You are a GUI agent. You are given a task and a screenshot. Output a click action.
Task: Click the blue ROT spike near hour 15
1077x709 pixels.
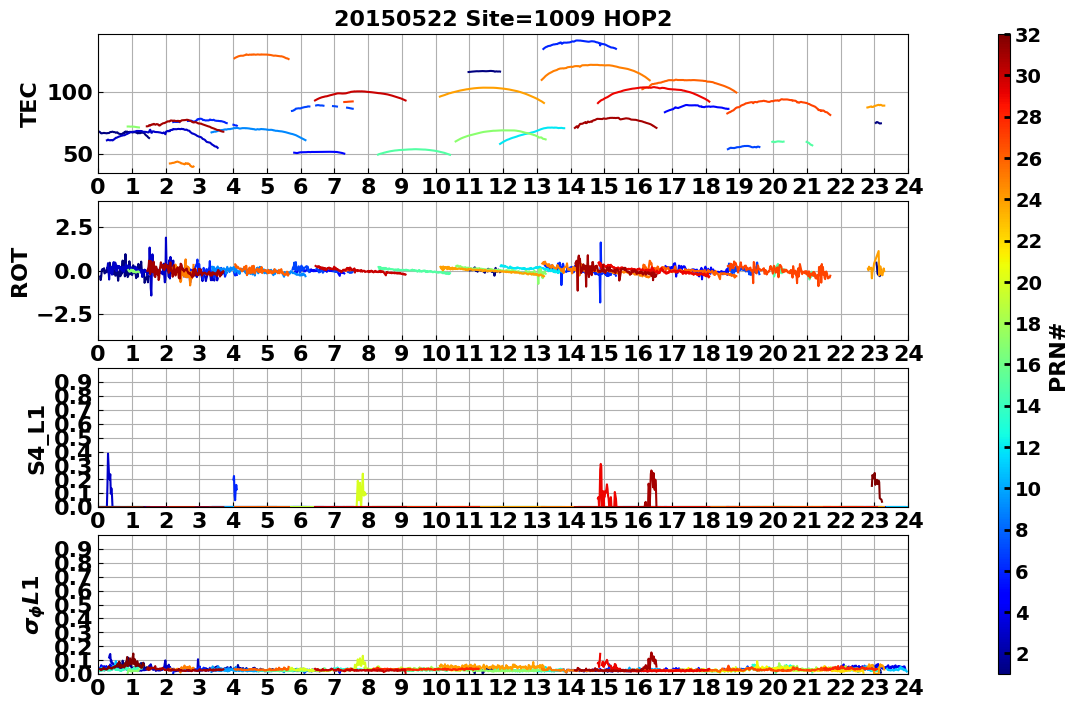[x=600, y=272]
